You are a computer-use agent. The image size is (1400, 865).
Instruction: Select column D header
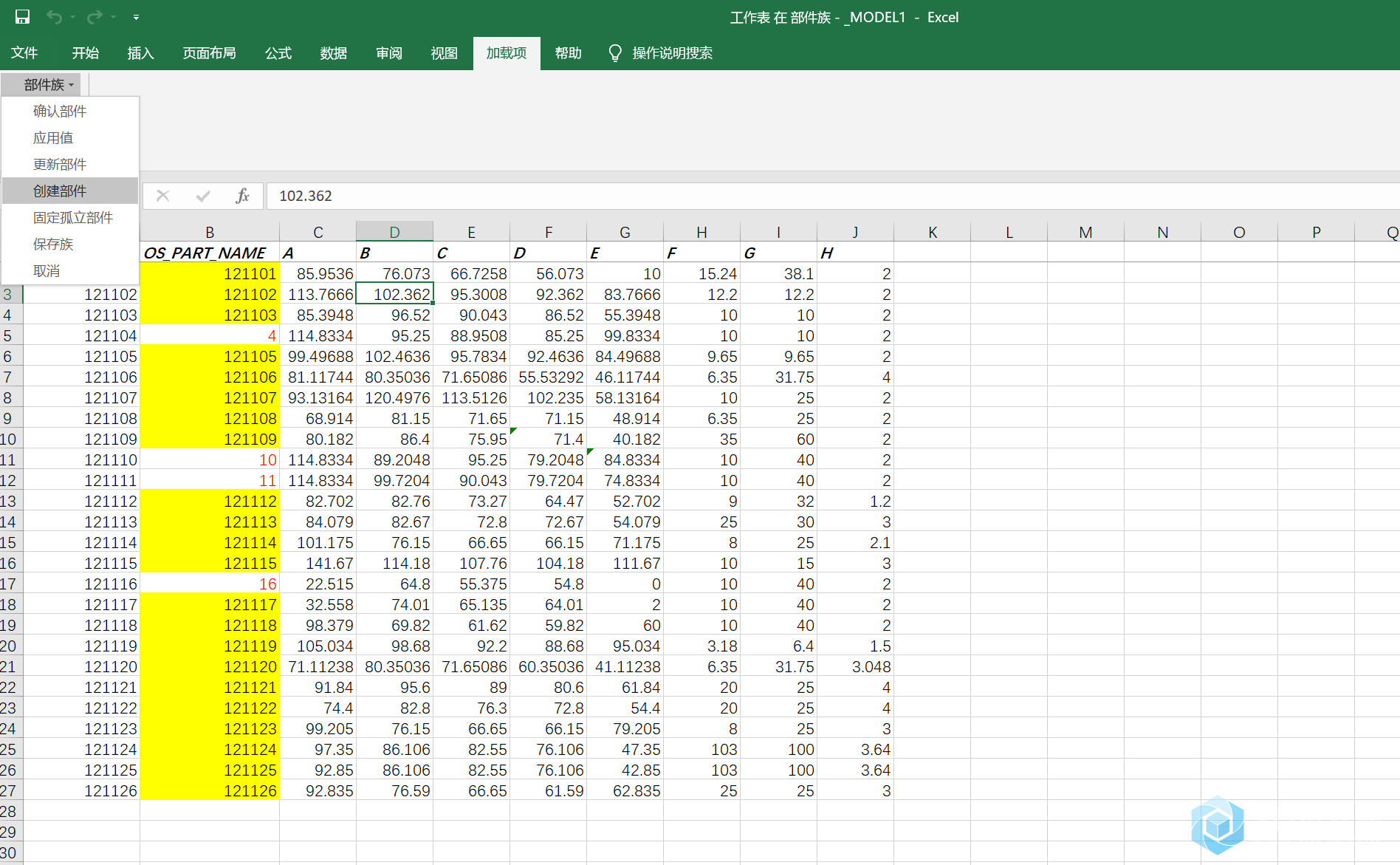(395, 232)
